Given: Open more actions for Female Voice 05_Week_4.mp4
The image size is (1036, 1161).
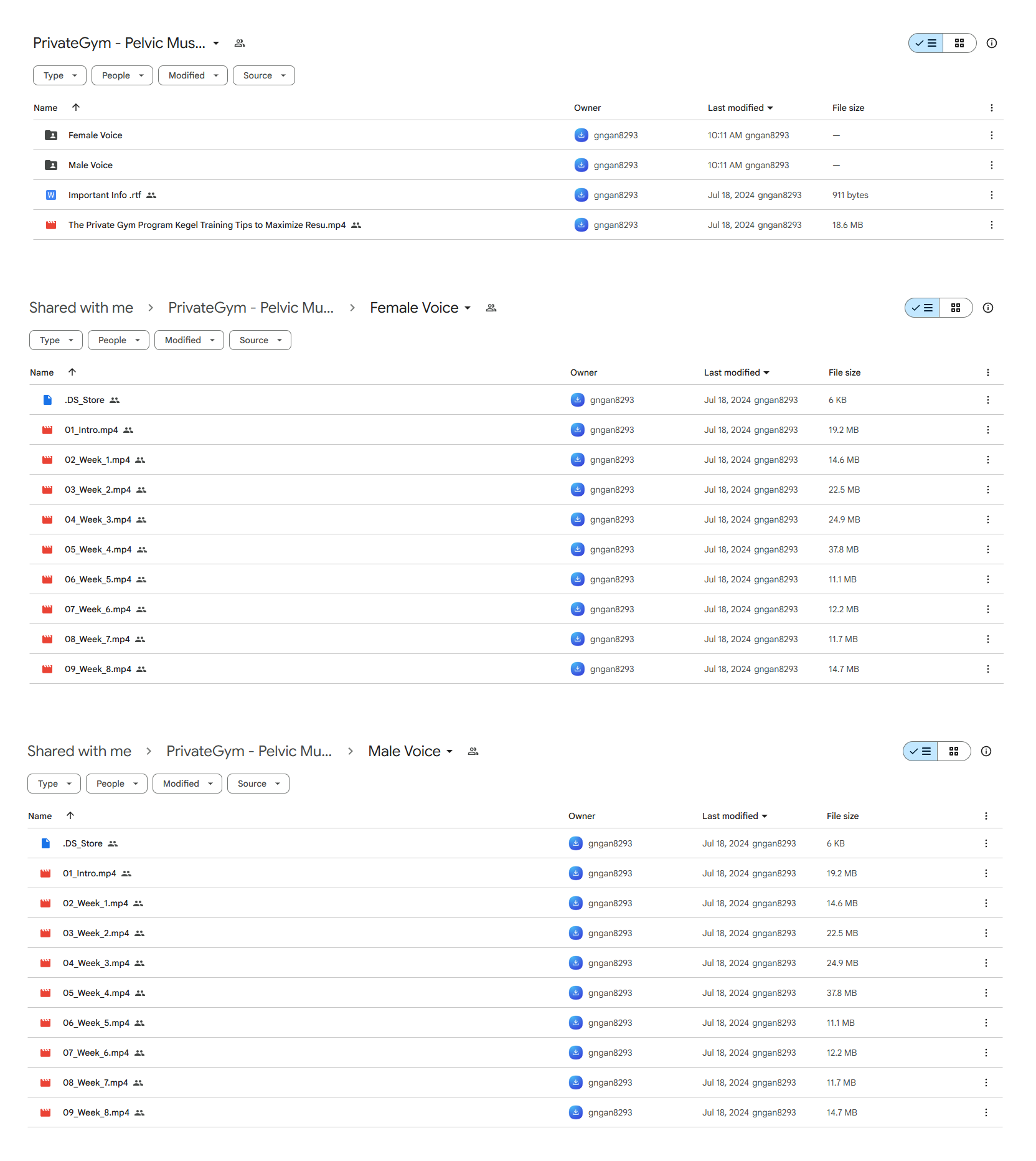Looking at the screenshot, I should [x=988, y=549].
